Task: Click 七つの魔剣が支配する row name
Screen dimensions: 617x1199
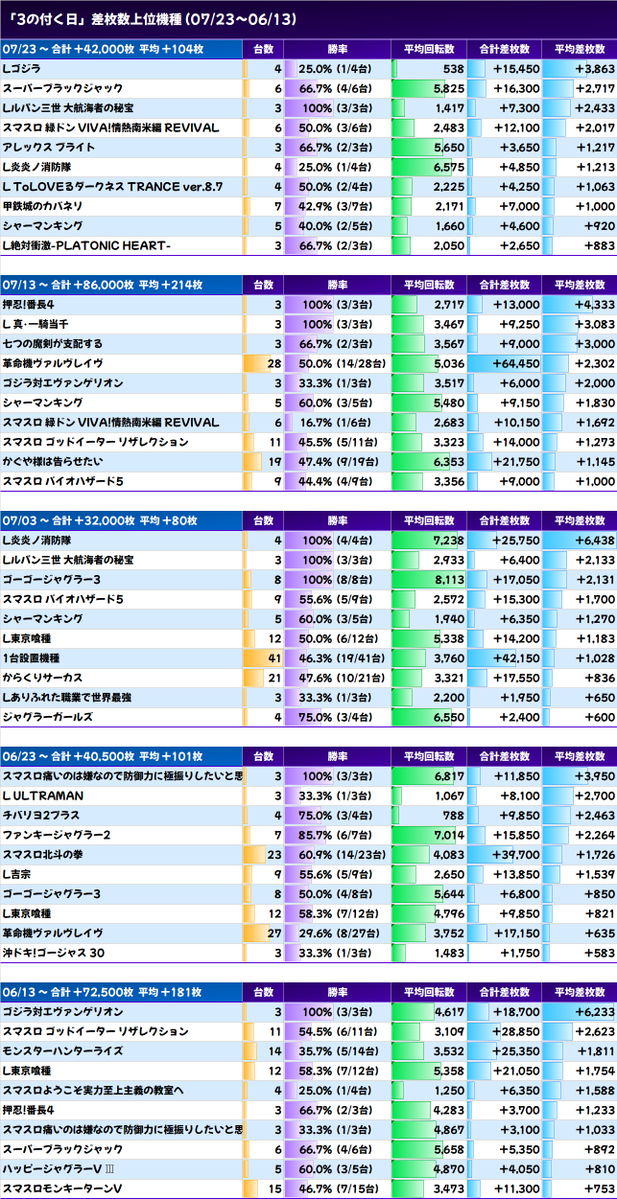Action: (x=53, y=343)
